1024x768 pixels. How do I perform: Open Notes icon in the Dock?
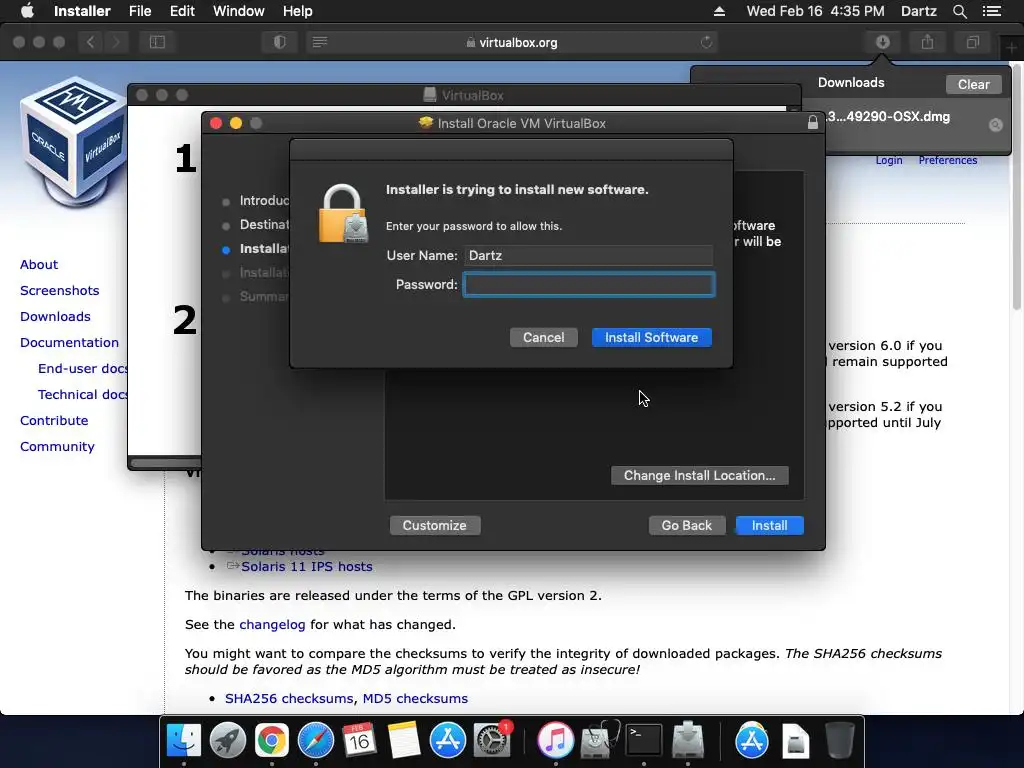click(404, 741)
